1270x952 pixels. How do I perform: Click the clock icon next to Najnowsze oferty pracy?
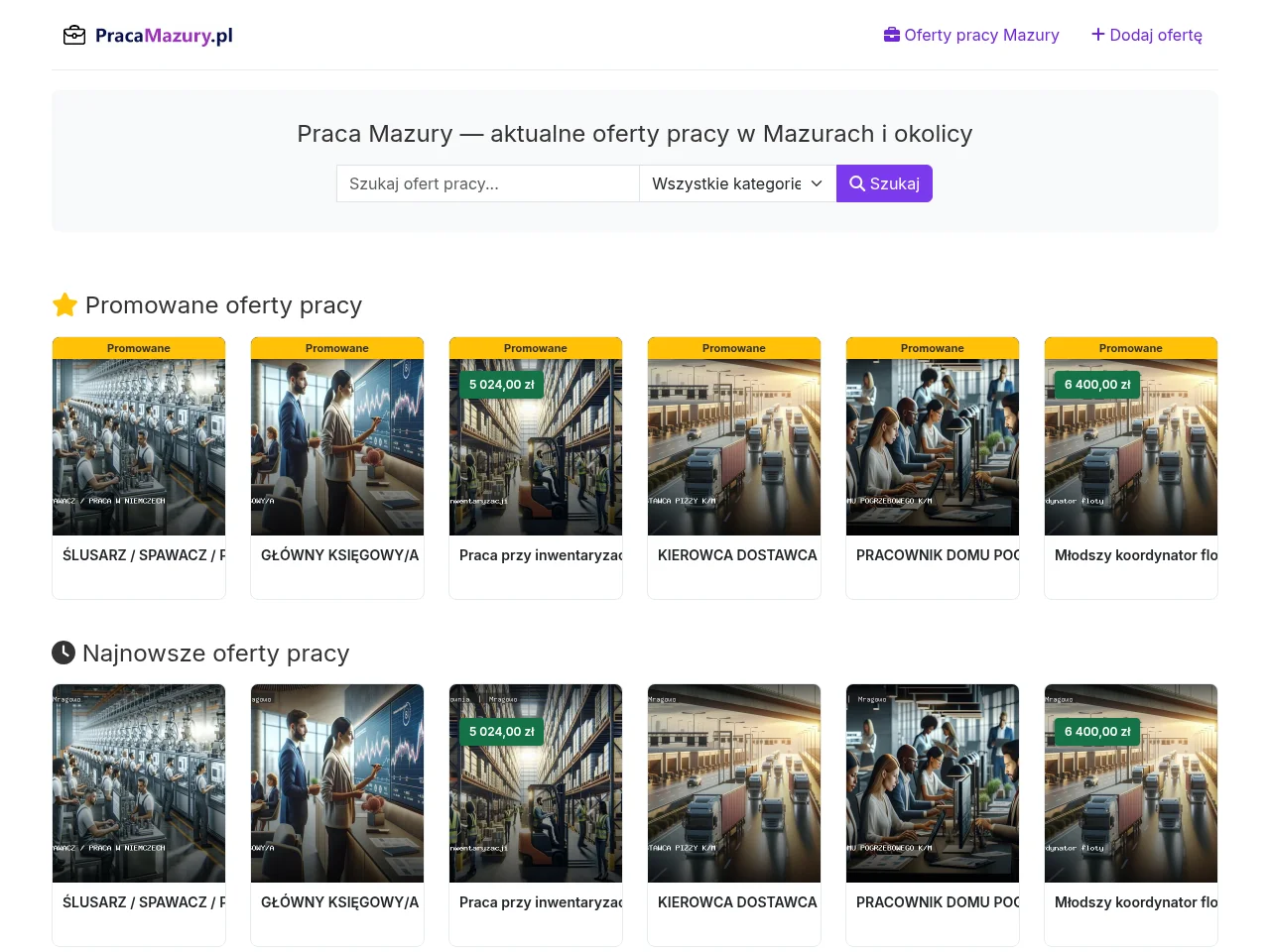pos(63,653)
